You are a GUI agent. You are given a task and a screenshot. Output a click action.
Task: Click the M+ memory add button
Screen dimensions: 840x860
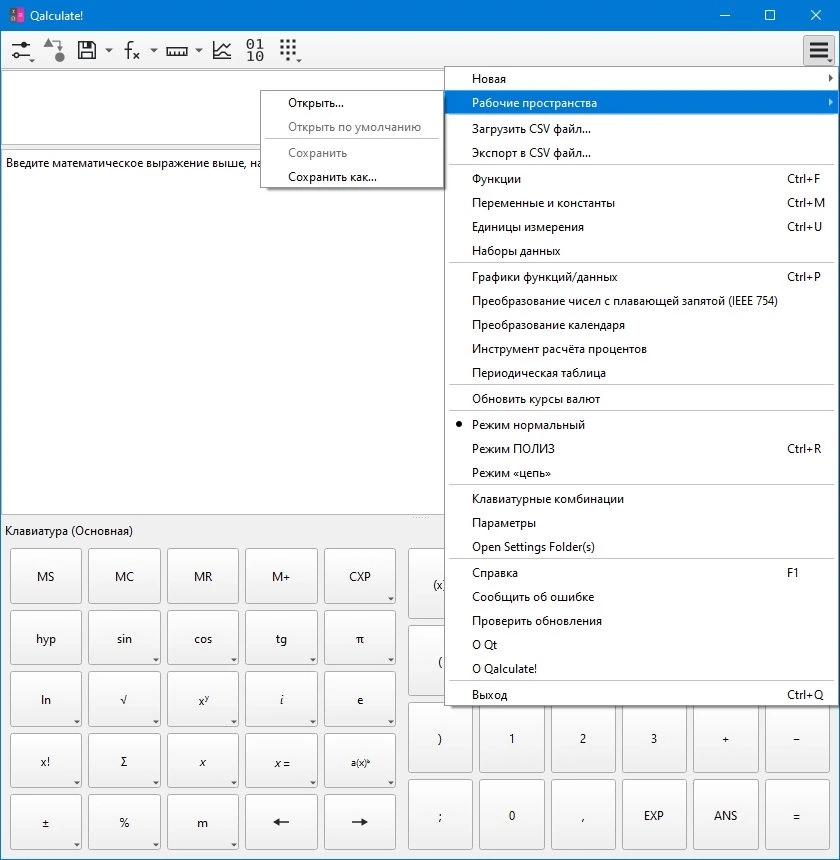pyautogui.click(x=281, y=576)
